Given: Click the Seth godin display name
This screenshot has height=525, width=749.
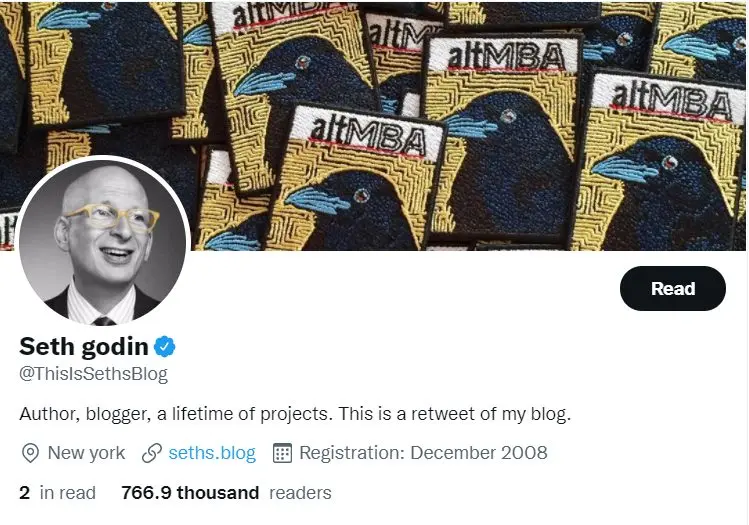Looking at the screenshot, I should 84,346.
